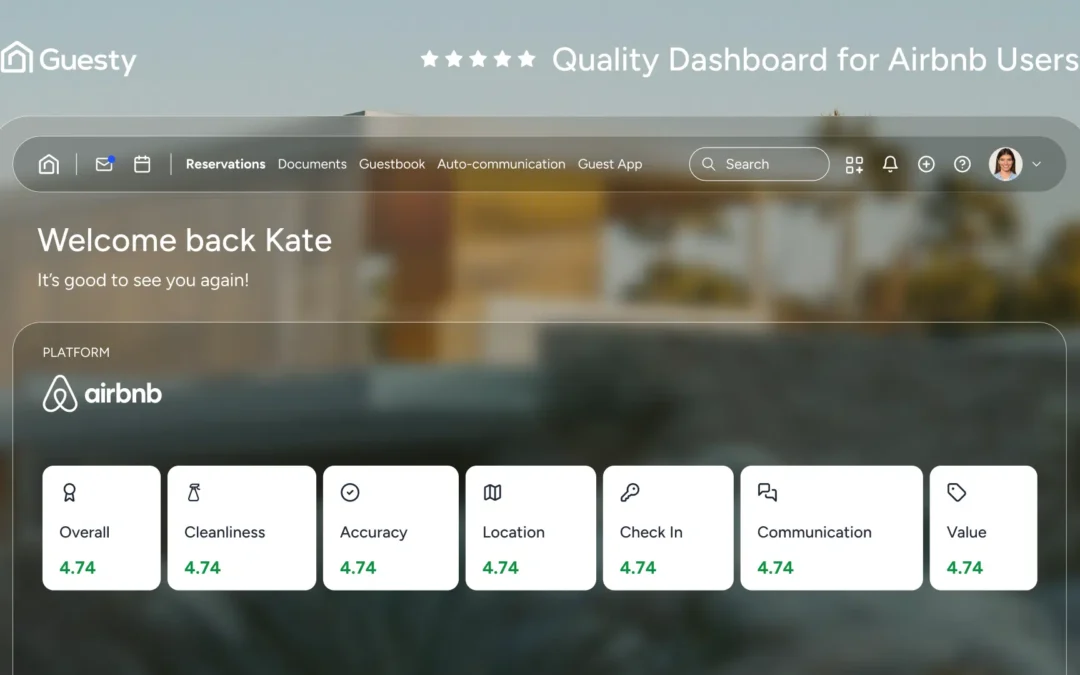Open the Guest App page
Viewport: 1080px width, 675px height.
(610, 164)
